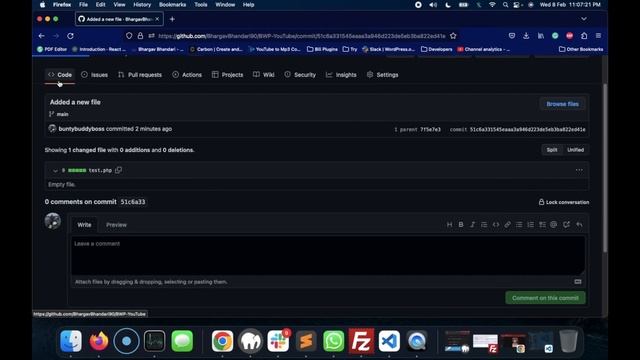Go to the Issues tab
Image resolution: width=640 pixels, height=360 pixels.
pyautogui.click(x=95, y=75)
